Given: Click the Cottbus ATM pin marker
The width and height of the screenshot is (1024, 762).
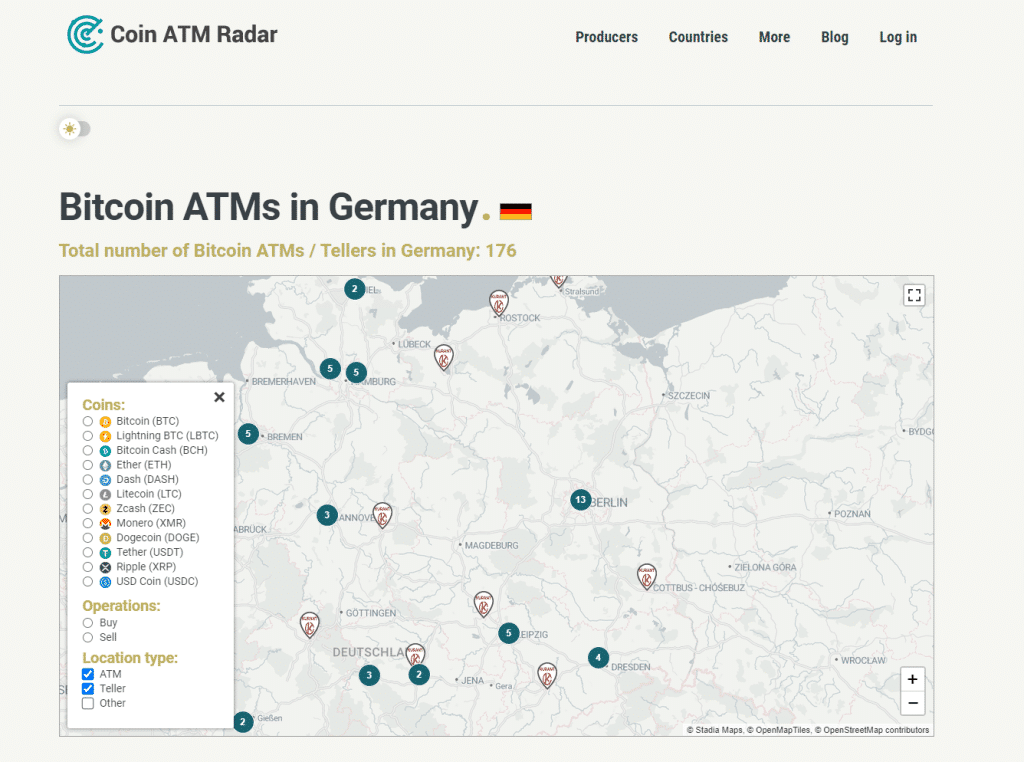Looking at the screenshot, I should point(647,577).
